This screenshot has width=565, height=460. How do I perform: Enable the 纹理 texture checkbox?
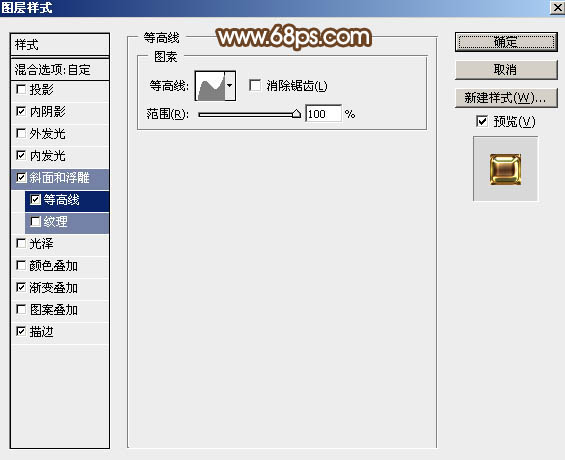35,221
